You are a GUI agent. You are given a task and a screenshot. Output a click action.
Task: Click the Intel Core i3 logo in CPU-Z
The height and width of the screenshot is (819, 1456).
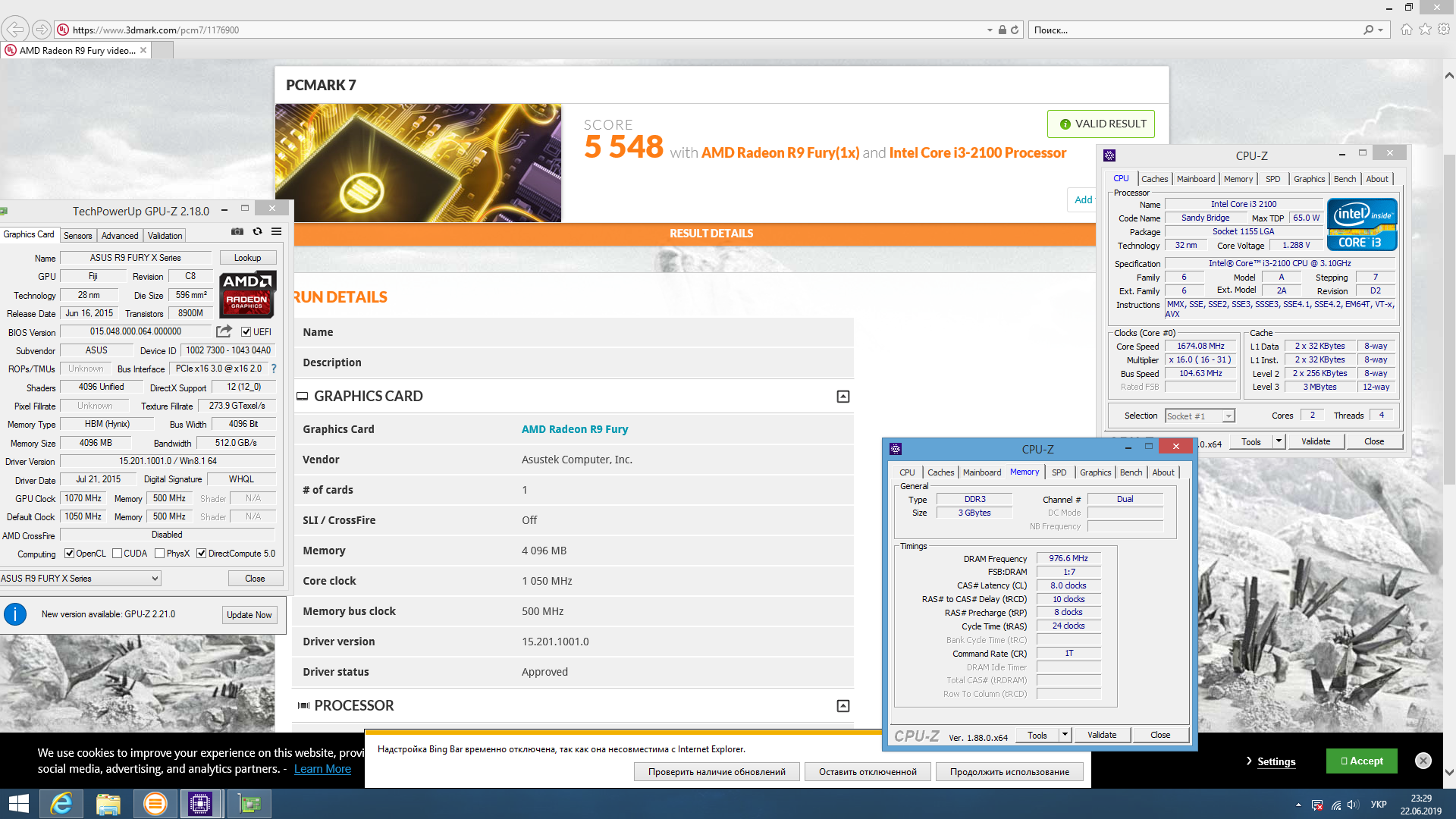point(1362,224)
